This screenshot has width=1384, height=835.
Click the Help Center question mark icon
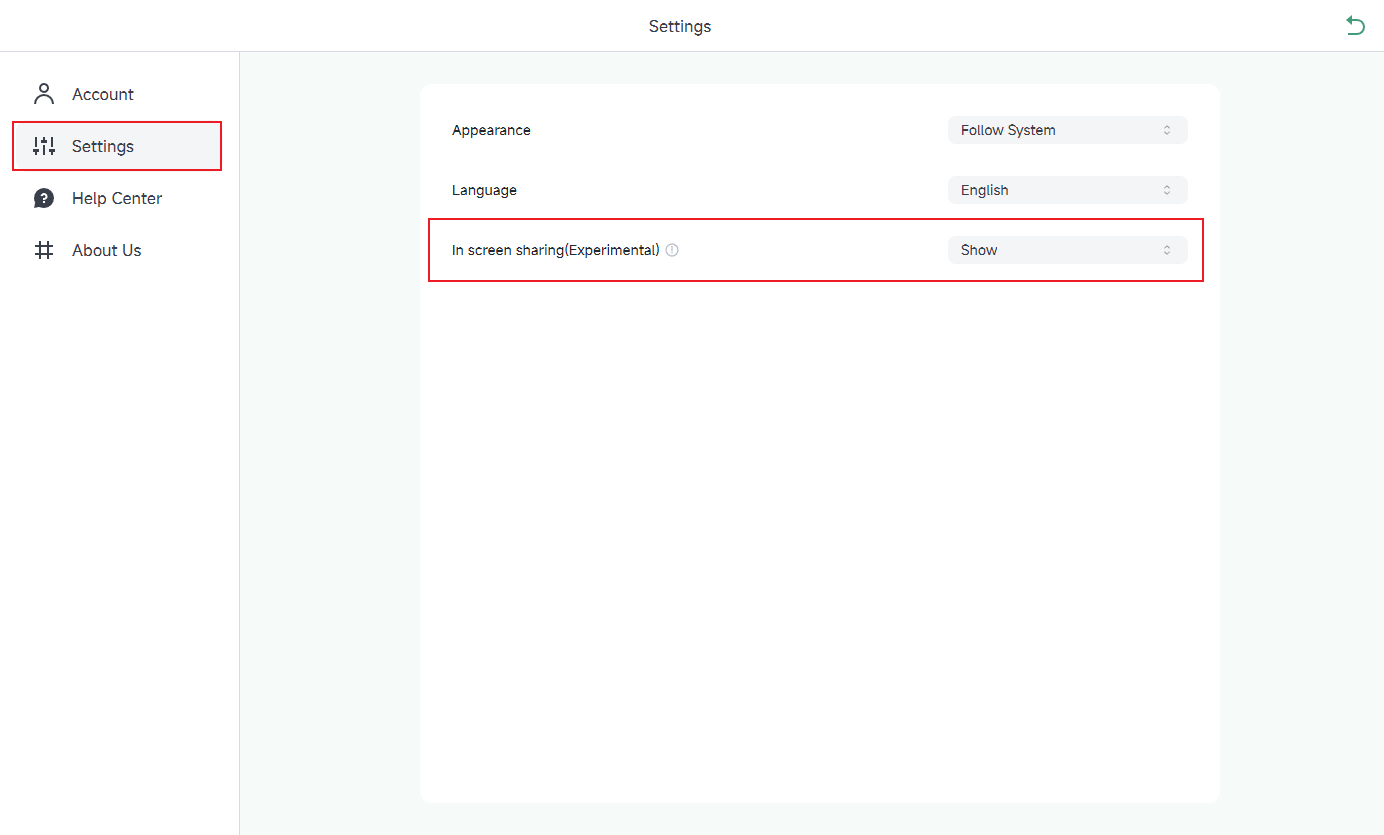43,197
